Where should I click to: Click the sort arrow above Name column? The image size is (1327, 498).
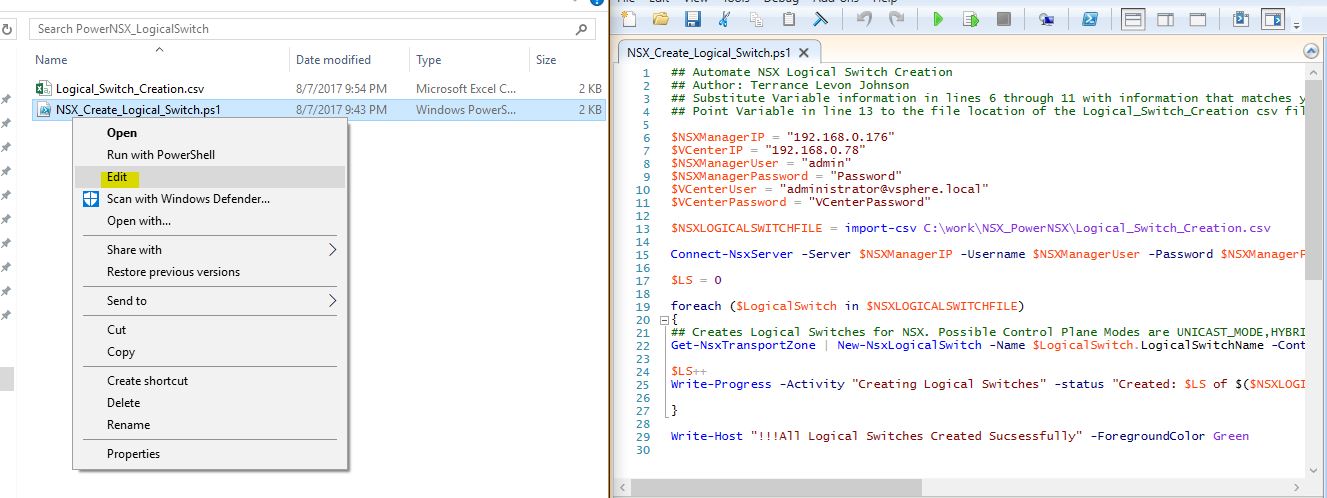click(160, 48)
